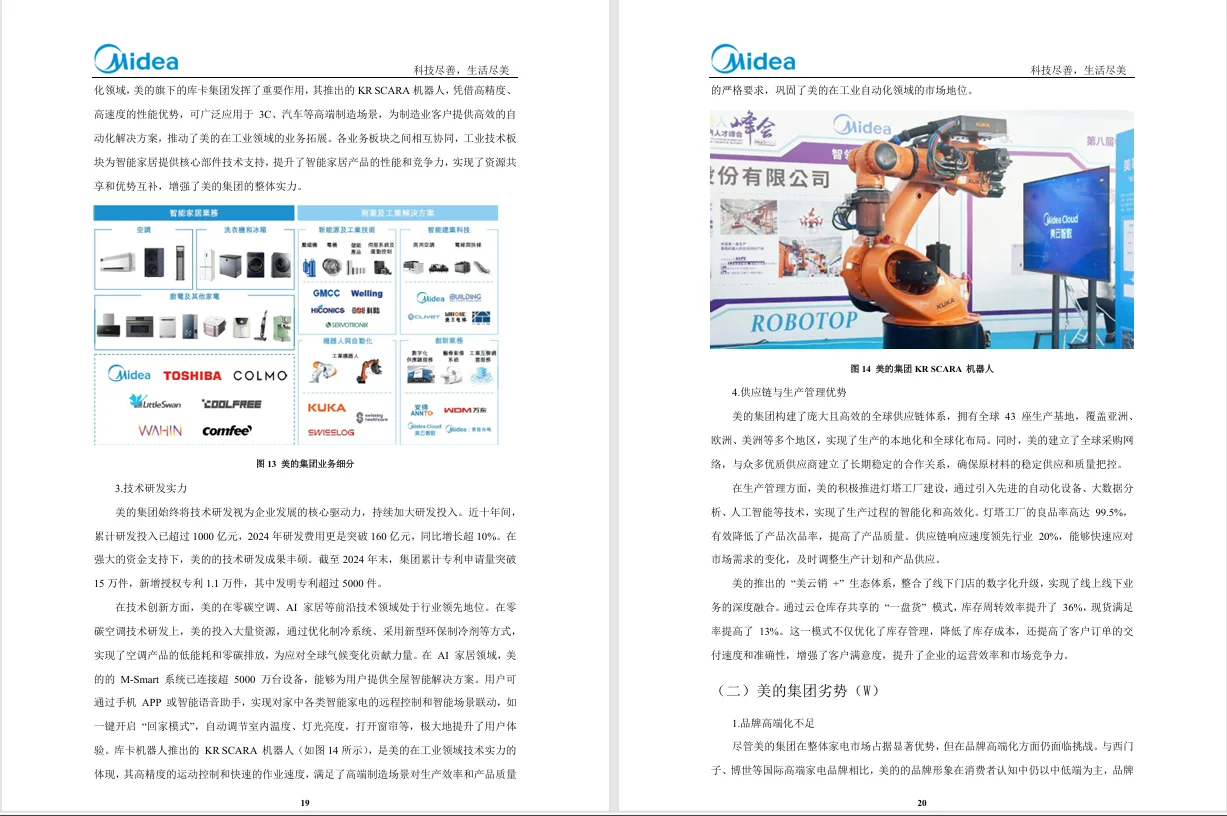Screen dimensions: 1227x816
Task: Click the Swisslog Healthcare logo
Action: (x=373, y=417)
